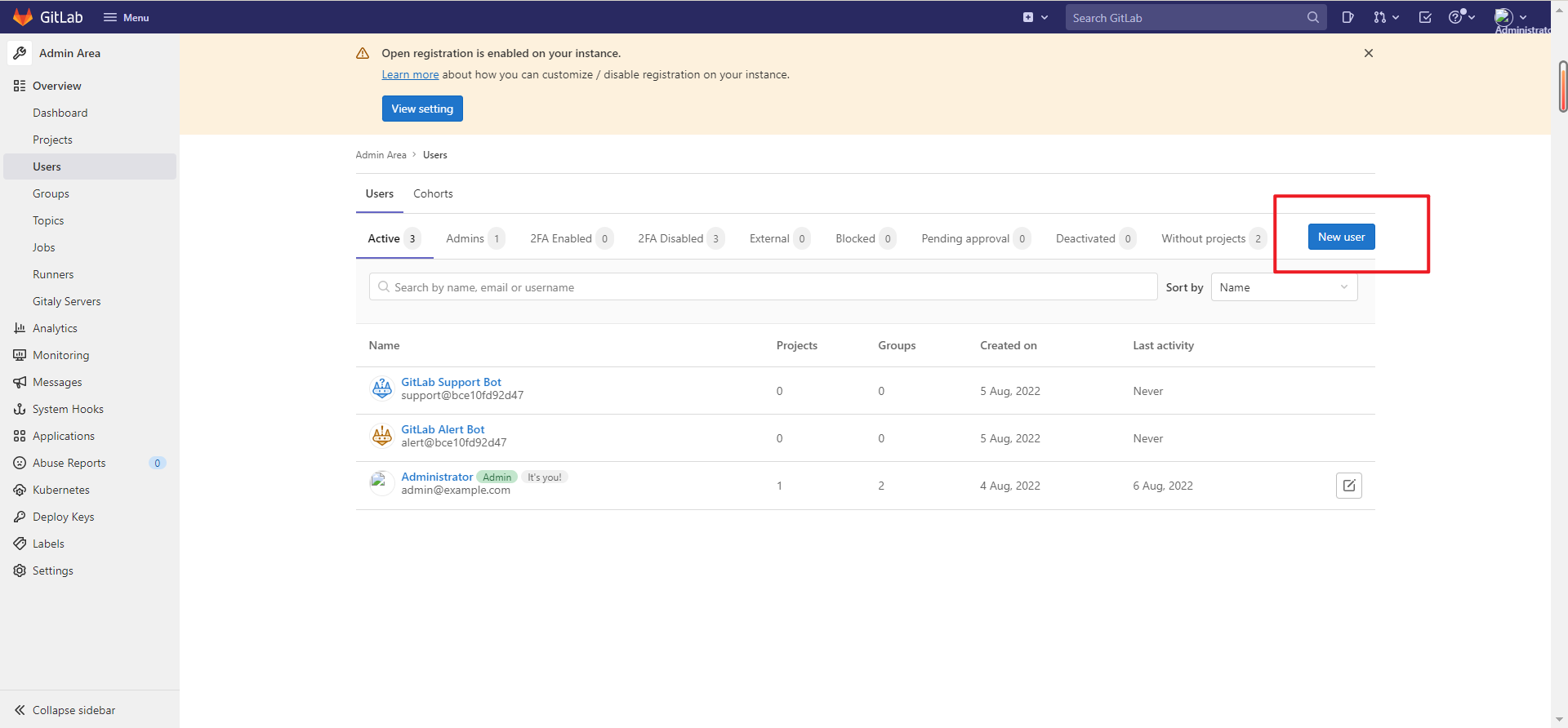The width and height of the screenshot is (1568, 728).
Task: Click the Kubernetes icon in sidebar
Action: pyautogui.click(x=20, y=490)
